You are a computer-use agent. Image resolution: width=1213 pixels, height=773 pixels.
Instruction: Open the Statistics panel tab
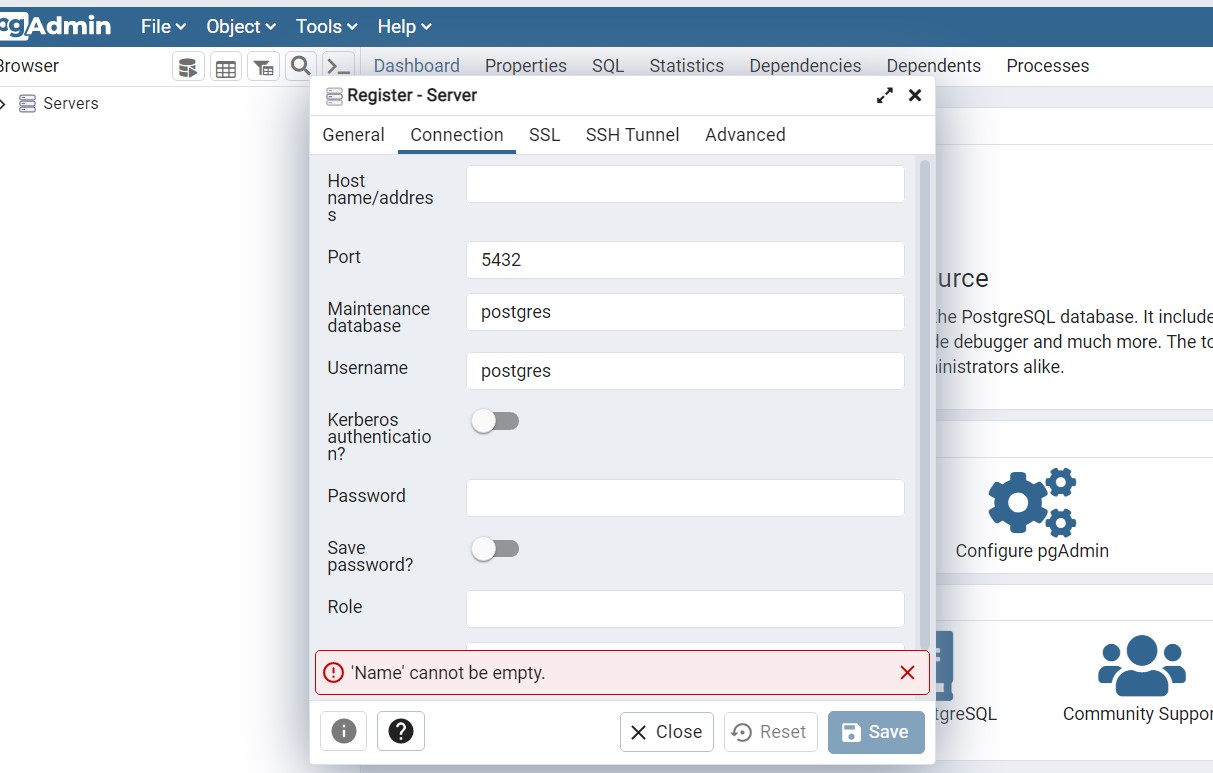(x=686, y=66)
